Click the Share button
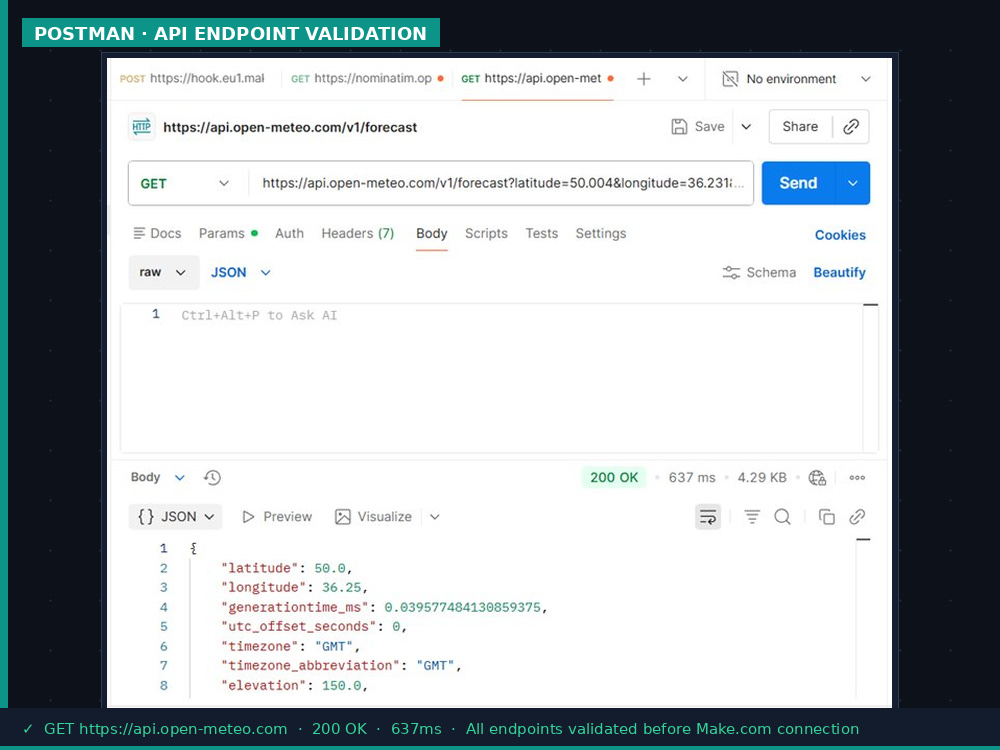1000x750 pixels. click(800, 126)
